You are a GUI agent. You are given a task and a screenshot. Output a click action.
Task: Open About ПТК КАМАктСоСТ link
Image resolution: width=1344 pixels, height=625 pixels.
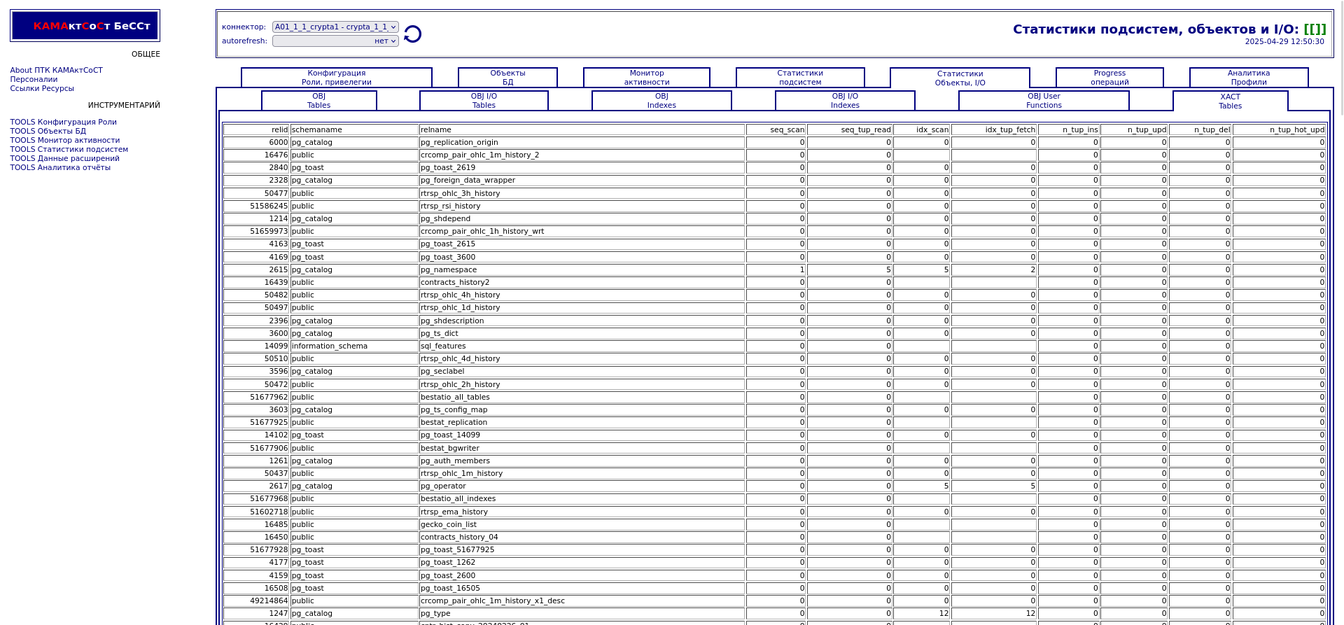56,70
